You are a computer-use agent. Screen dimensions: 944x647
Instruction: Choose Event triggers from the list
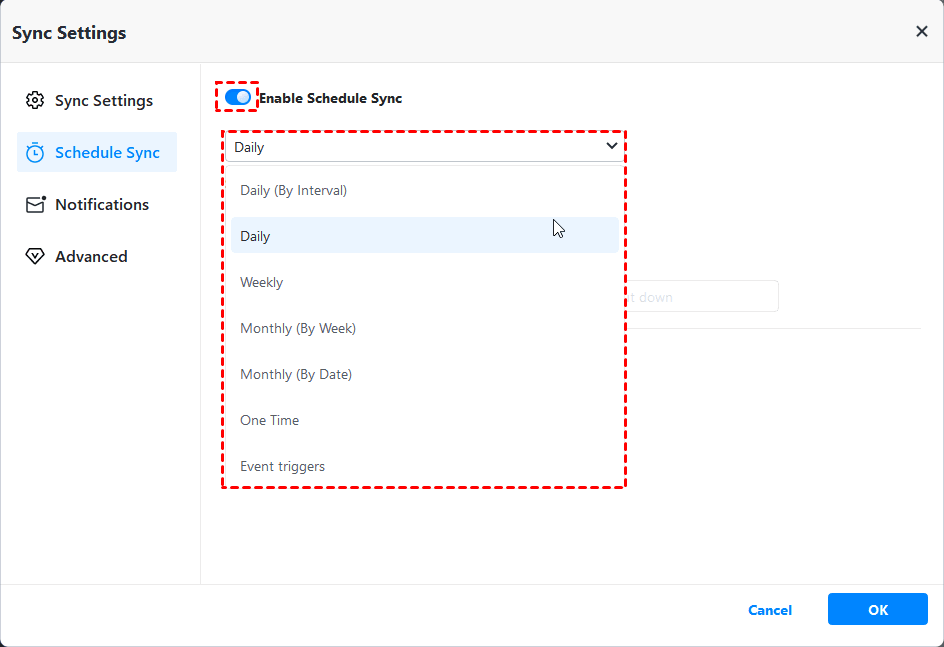click(x=283, y=467)
